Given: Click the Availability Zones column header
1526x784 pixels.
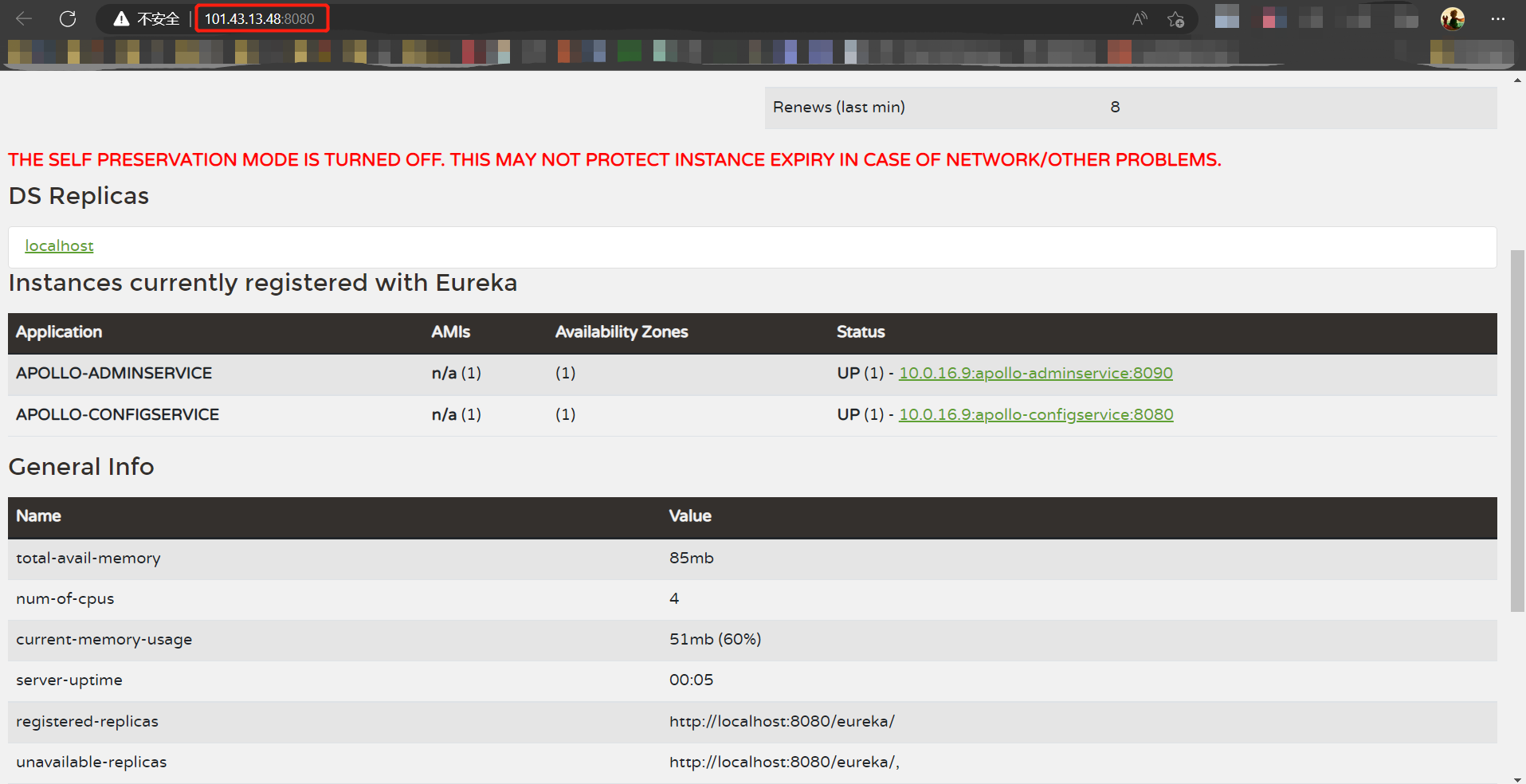Looking at the screenshot, I should tap(621, 332).
